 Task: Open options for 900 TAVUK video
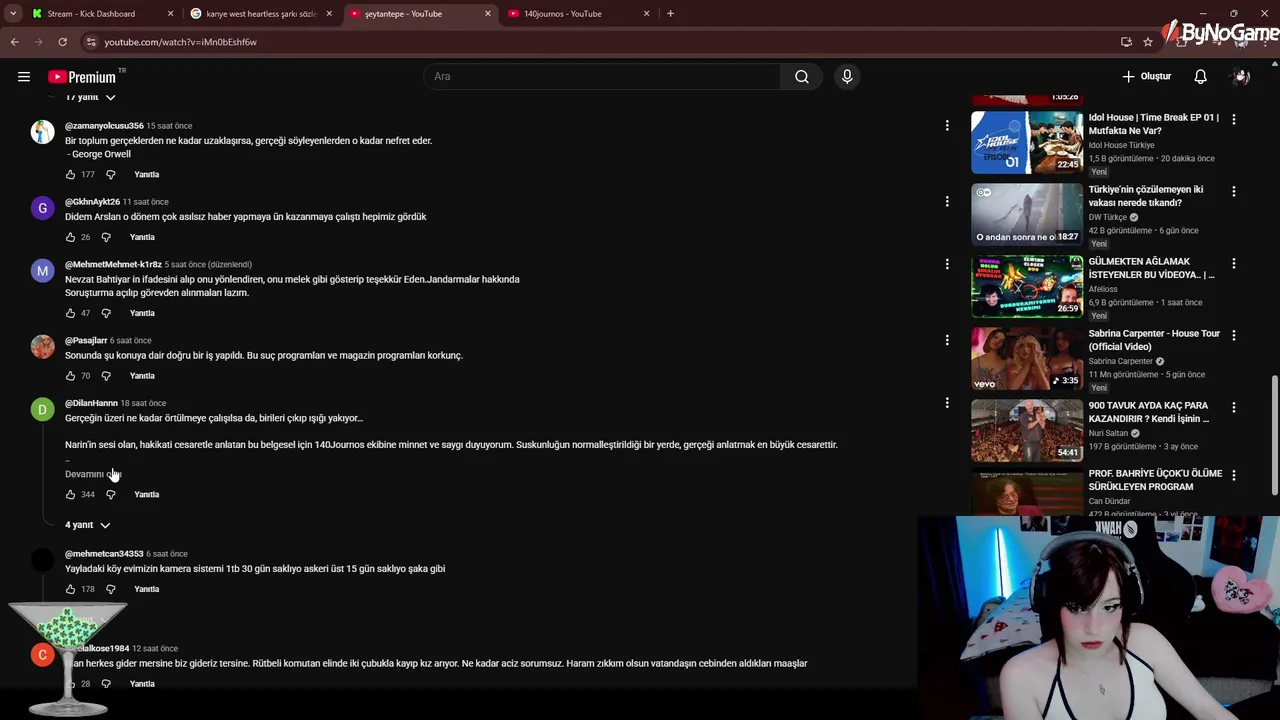click(1233, 407)
